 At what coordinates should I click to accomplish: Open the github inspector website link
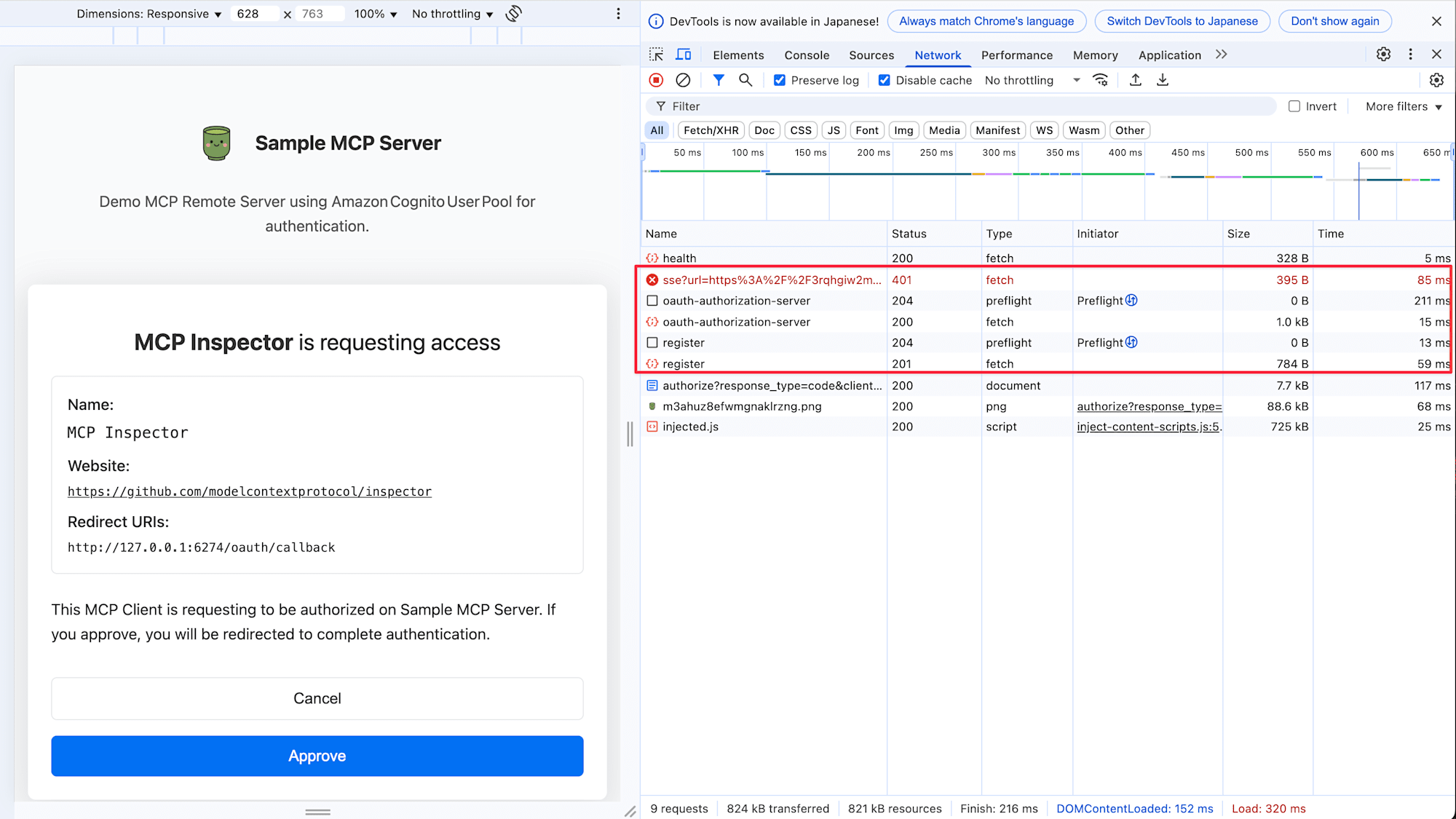250,491
